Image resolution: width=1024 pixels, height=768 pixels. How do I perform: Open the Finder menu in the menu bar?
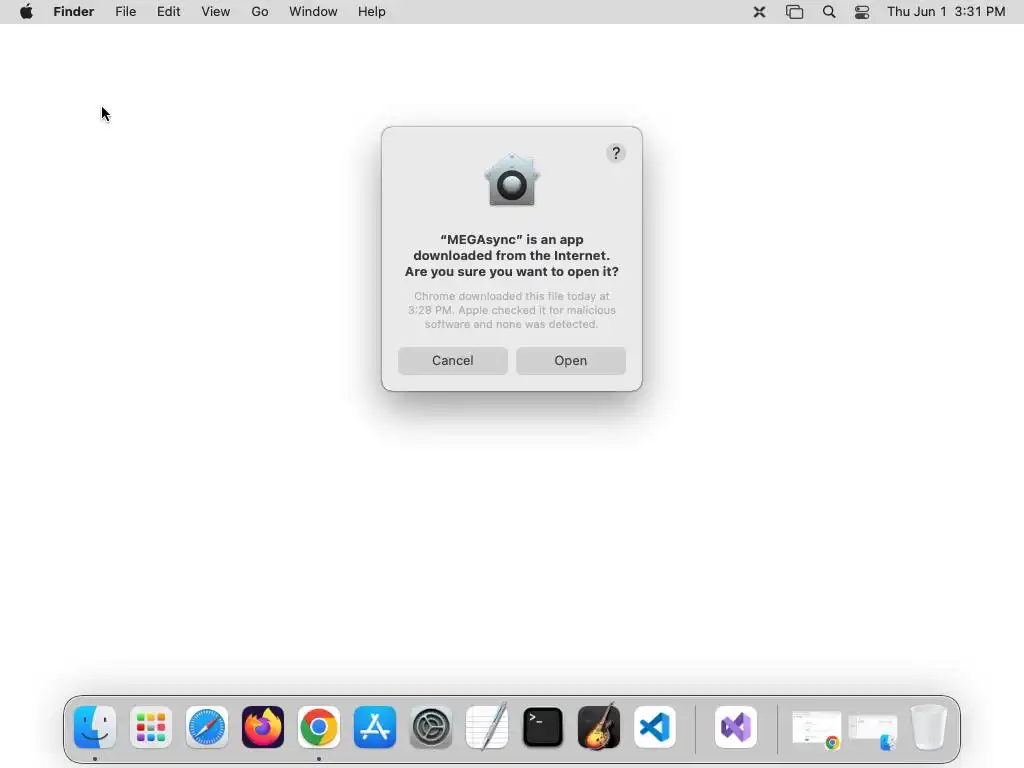[x=74, y=12]
